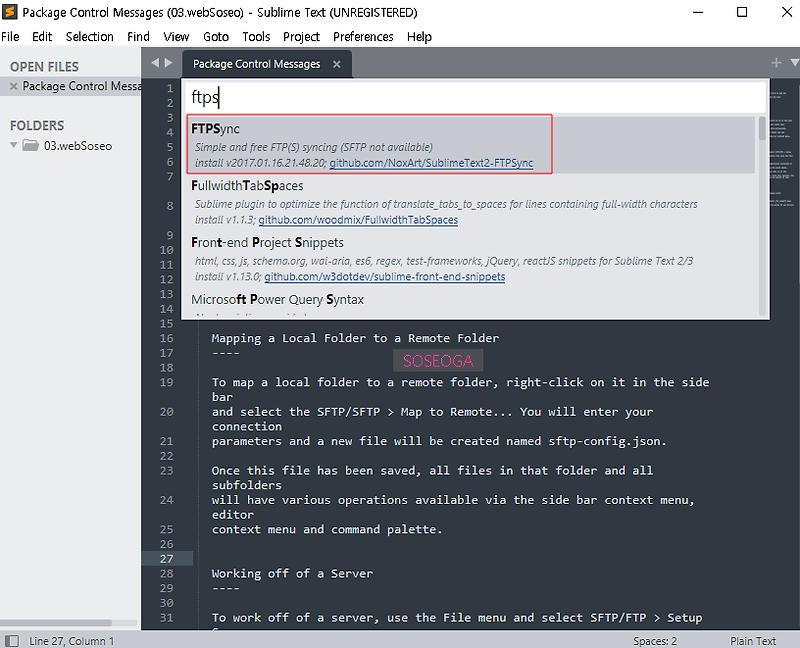Switch to the Package Control Messages tab
Viewport: 800px width, 648px height.
(x=255, y=62)
